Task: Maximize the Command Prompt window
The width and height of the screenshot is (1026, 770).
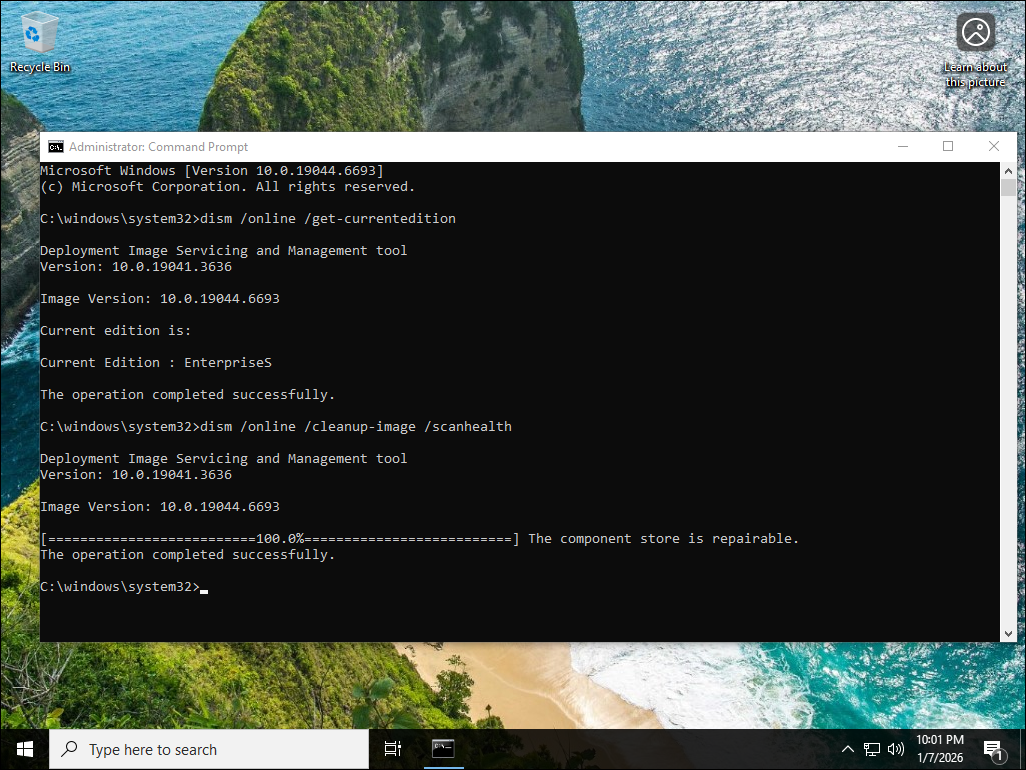Action: point(947,147)
